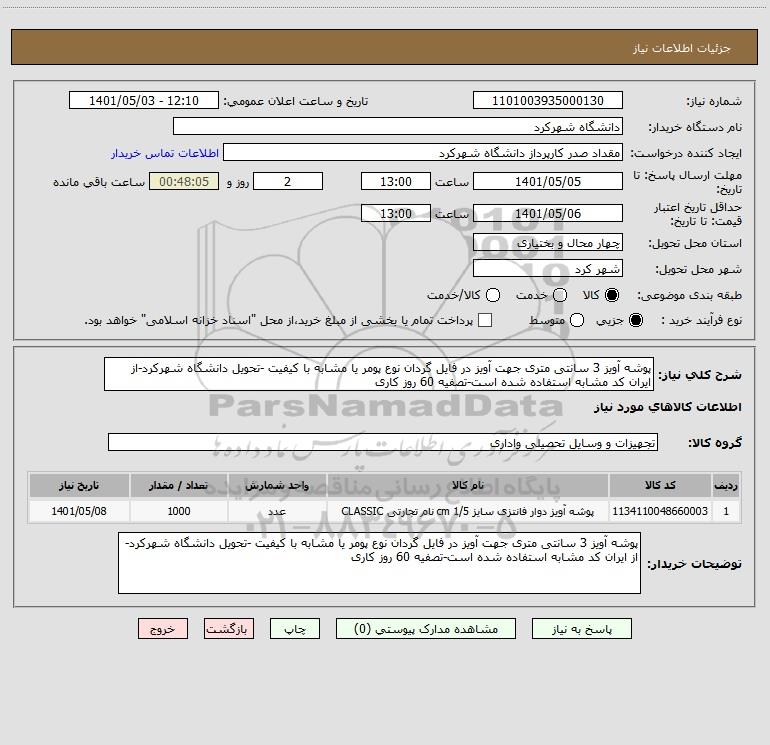Click the پاسخ به نیاز button
The height and width of the screenshot is (745, 770).
[x=582, y=629]
